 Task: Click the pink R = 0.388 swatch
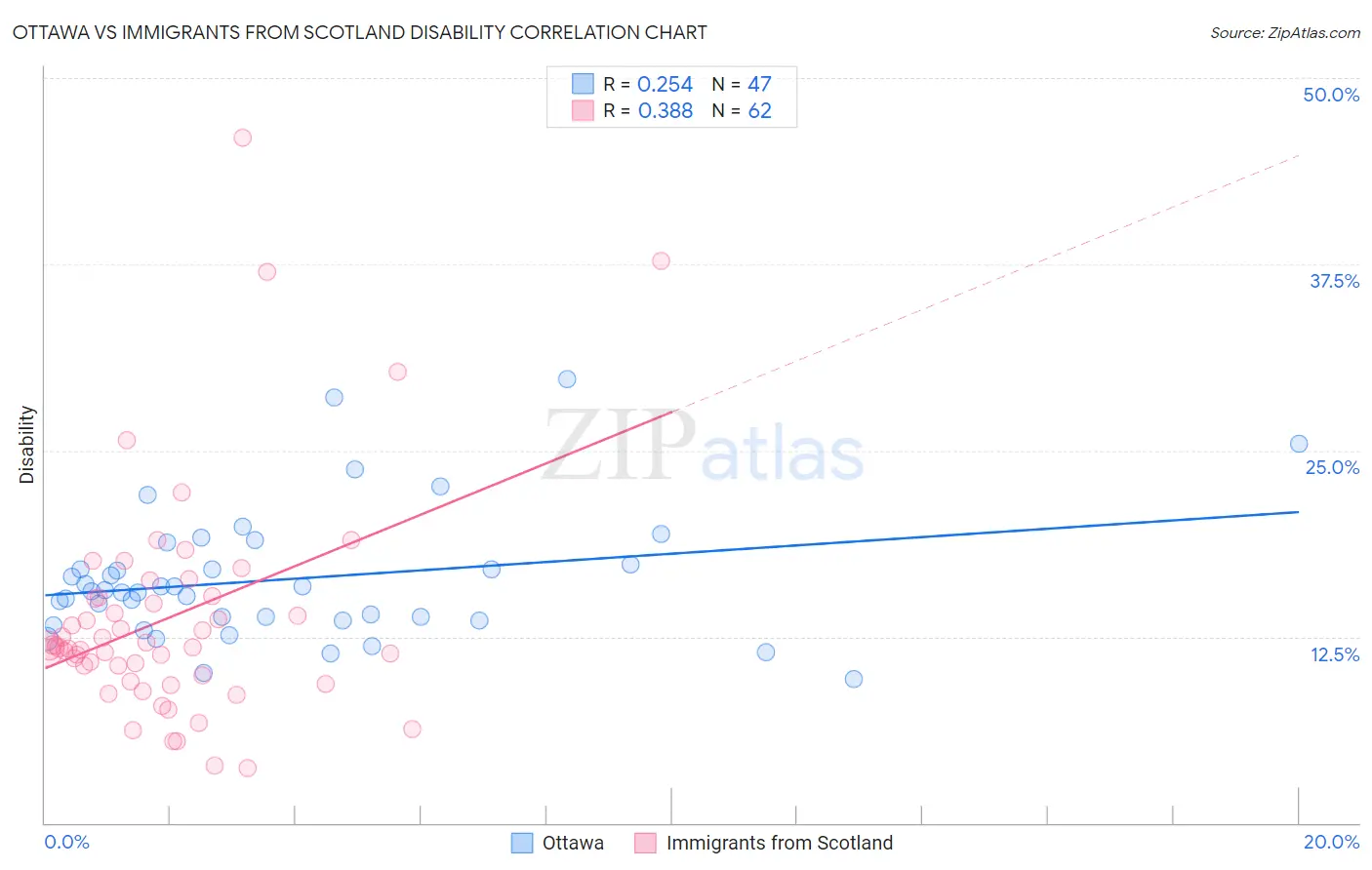(583, 110)
